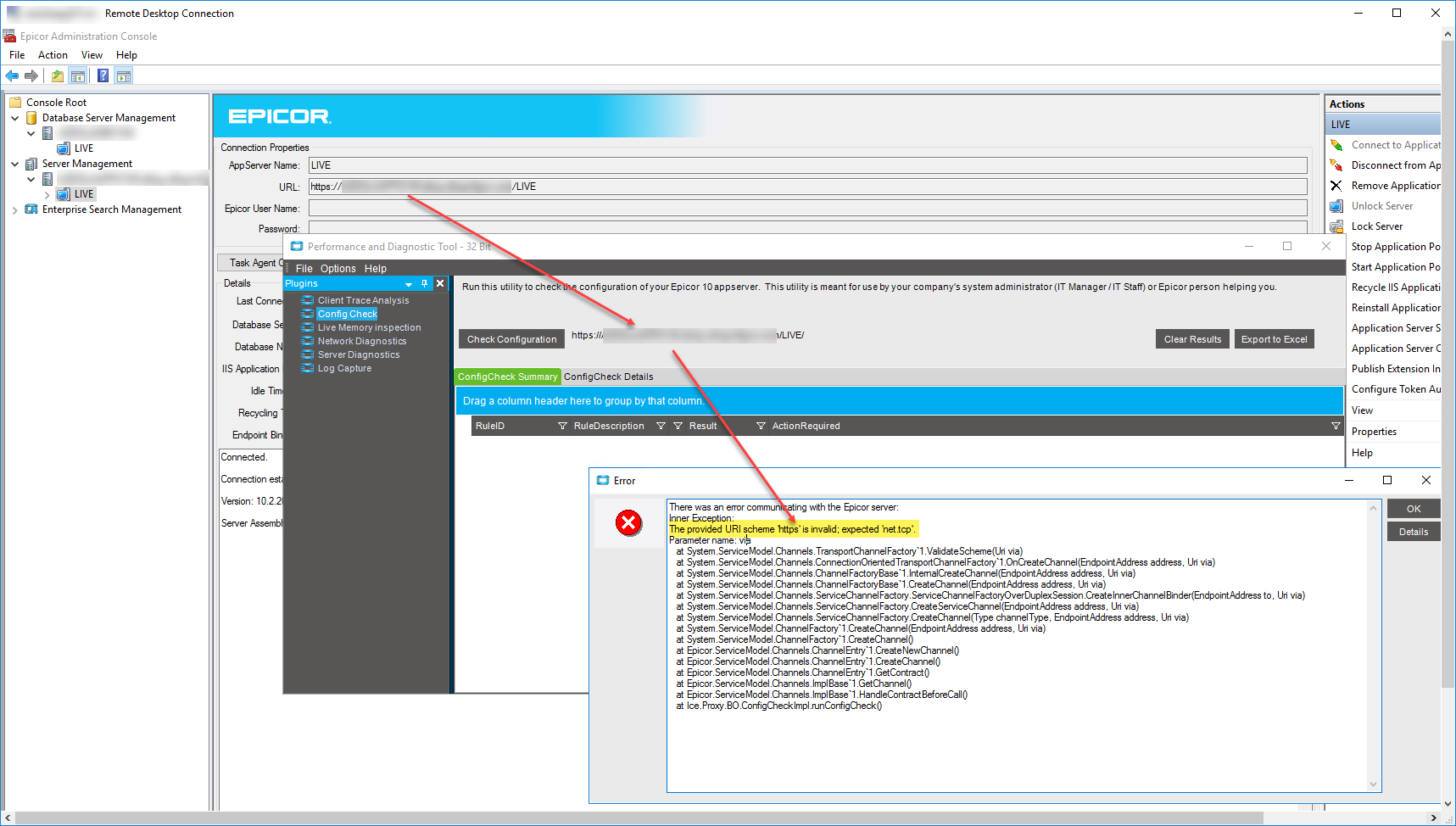
Task: Open the File menu in Administration Console
Action: pos(17,55)
